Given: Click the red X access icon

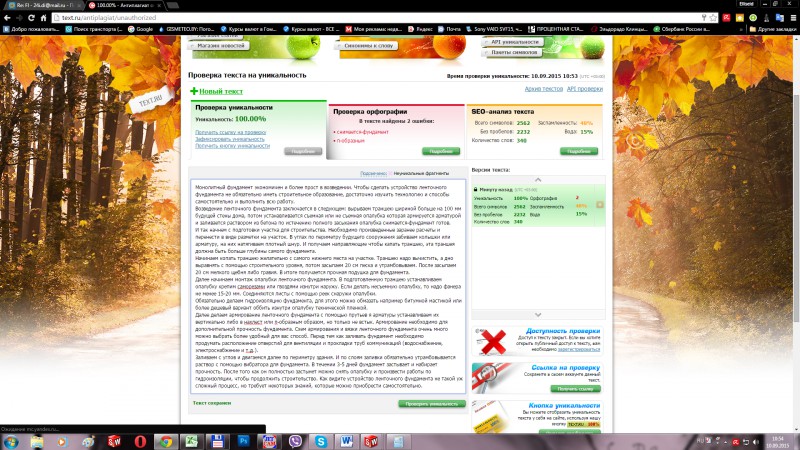Looking at the screenshot, I should pyautogui.click(x=493, y=342).
